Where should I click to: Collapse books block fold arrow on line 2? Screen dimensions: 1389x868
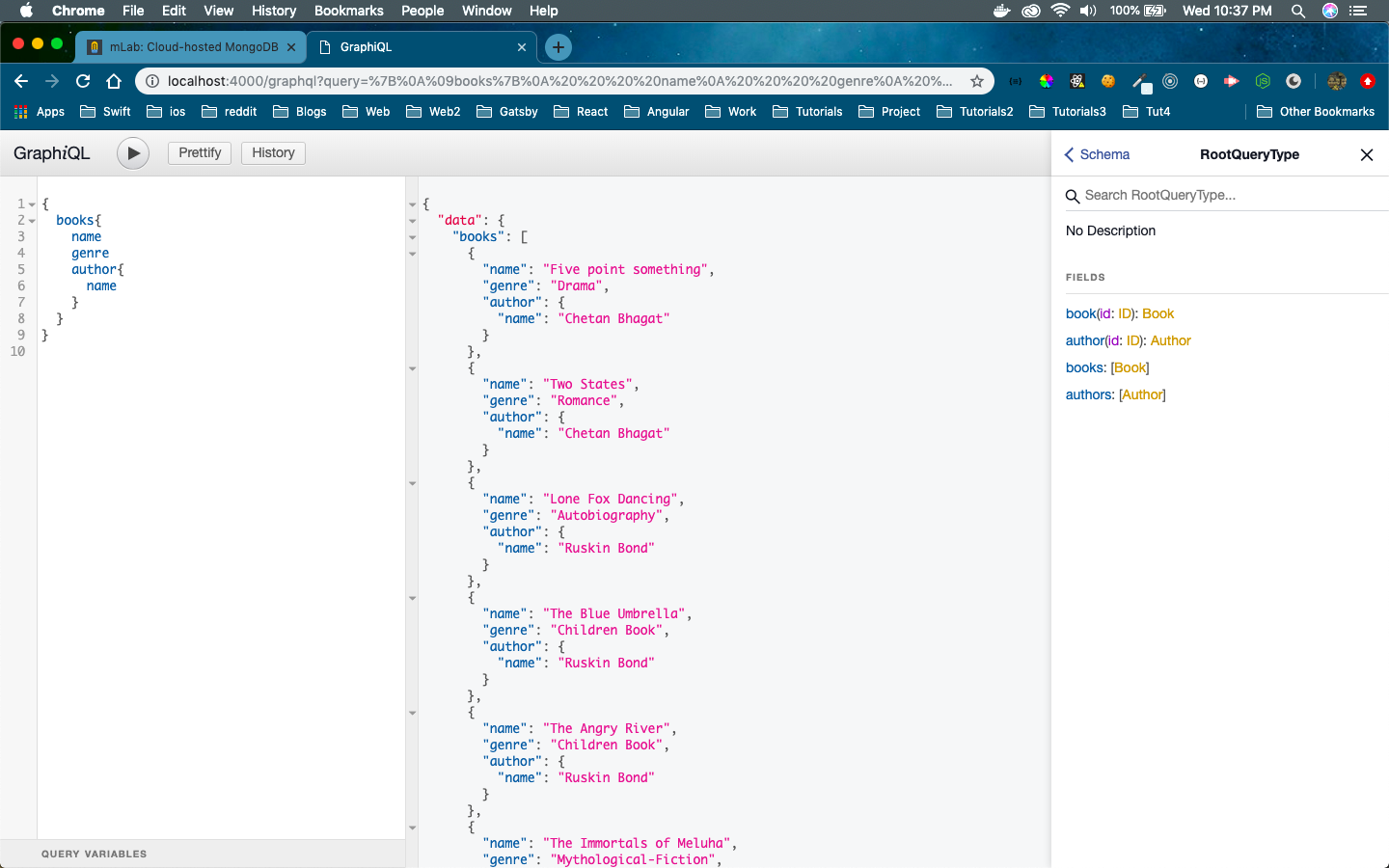(32, 221)
